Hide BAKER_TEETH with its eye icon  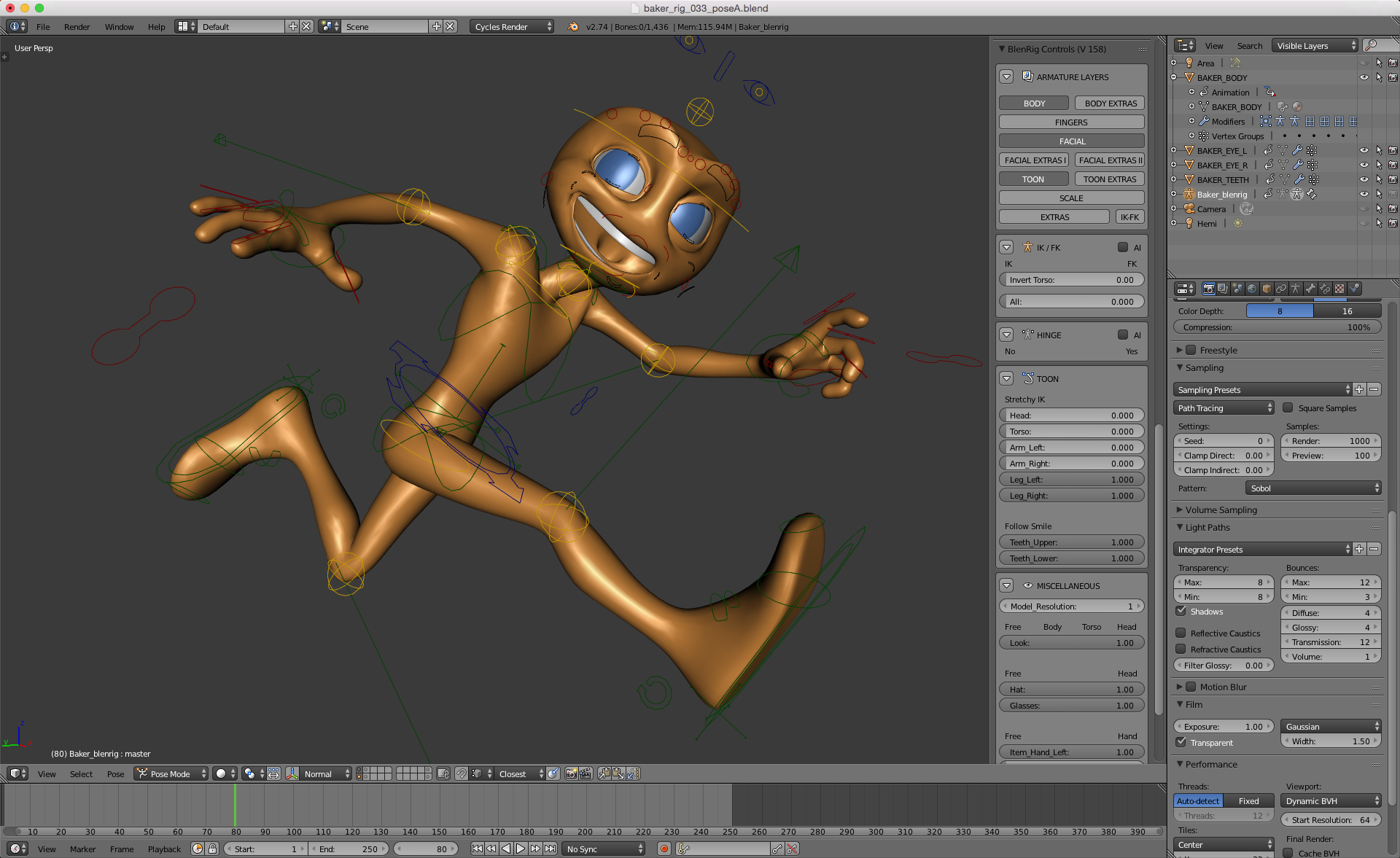click(1364, 179)
